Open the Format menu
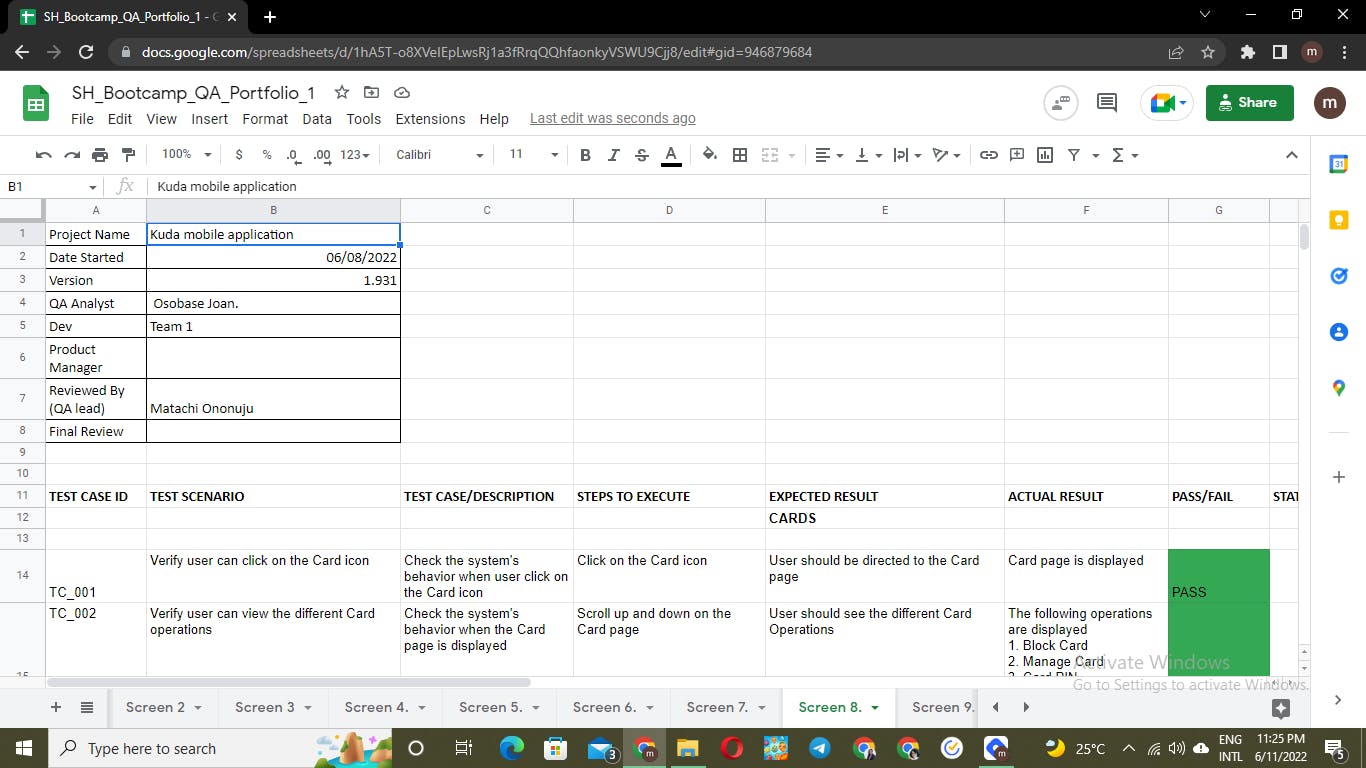 pos(265,119)
